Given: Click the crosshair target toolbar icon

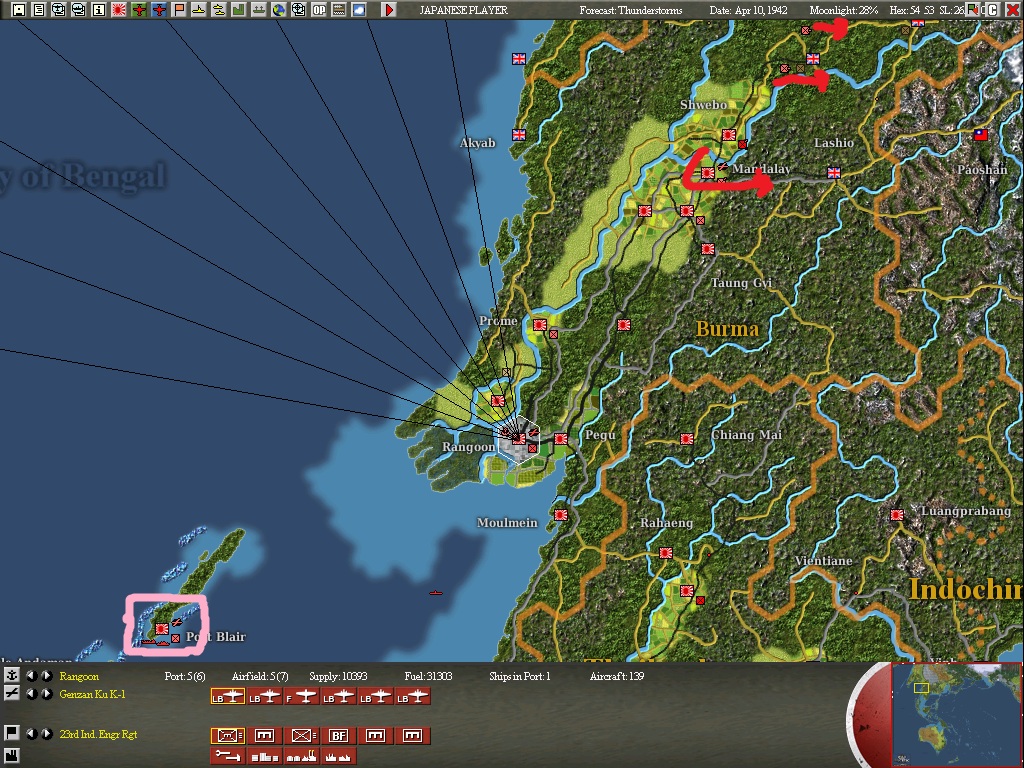Looking at the screenshot, I should (298, 10).
